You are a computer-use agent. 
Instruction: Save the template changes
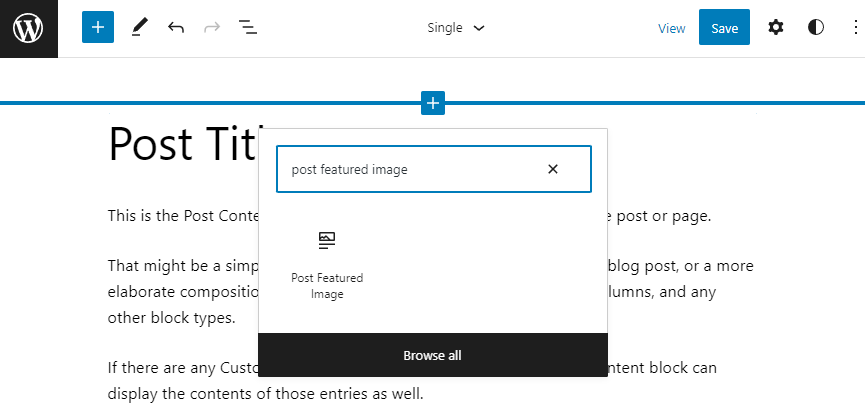pos(724,28)
